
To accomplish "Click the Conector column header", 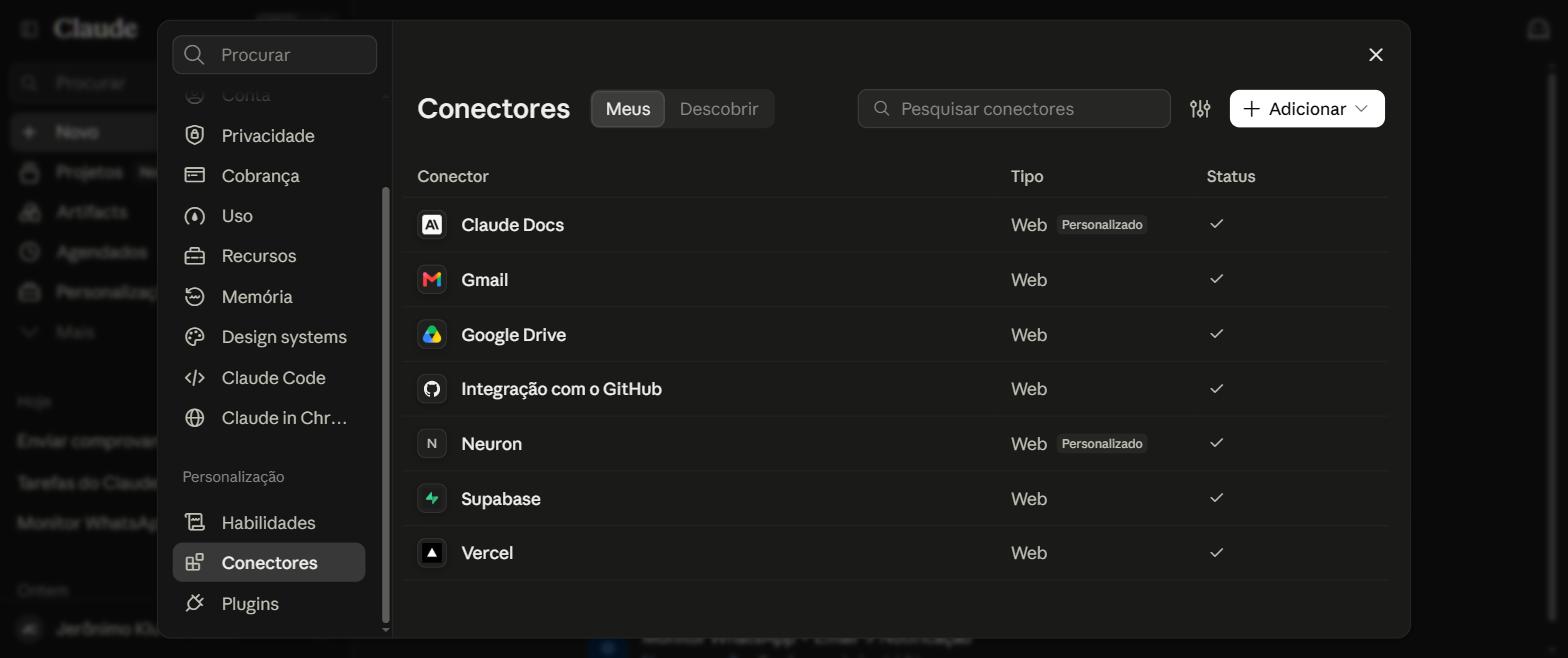I will pyautogui.click(x=453, y=176).
